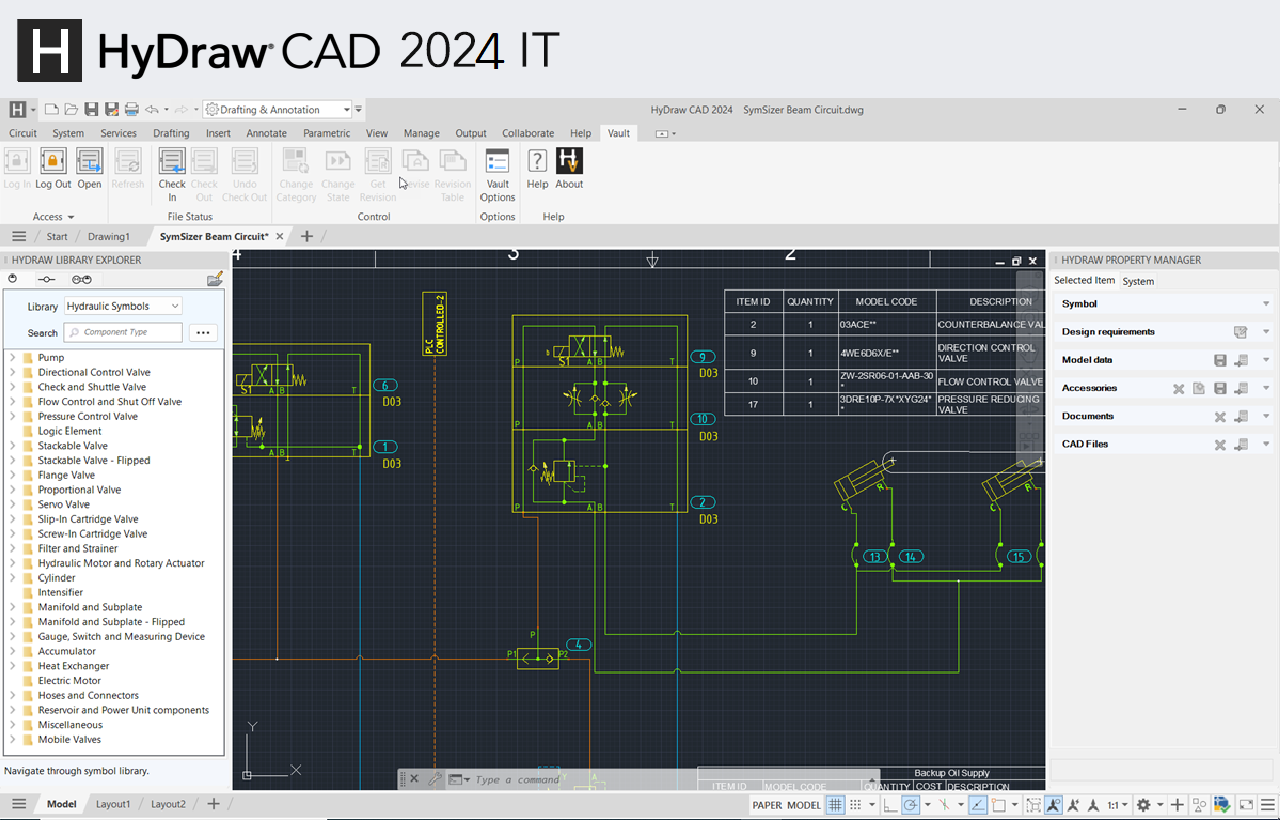The height and width of the screenshot is (820, 1280).
Task: Create new drawing from quick access toolbar
Action: (x=54, y=109)
